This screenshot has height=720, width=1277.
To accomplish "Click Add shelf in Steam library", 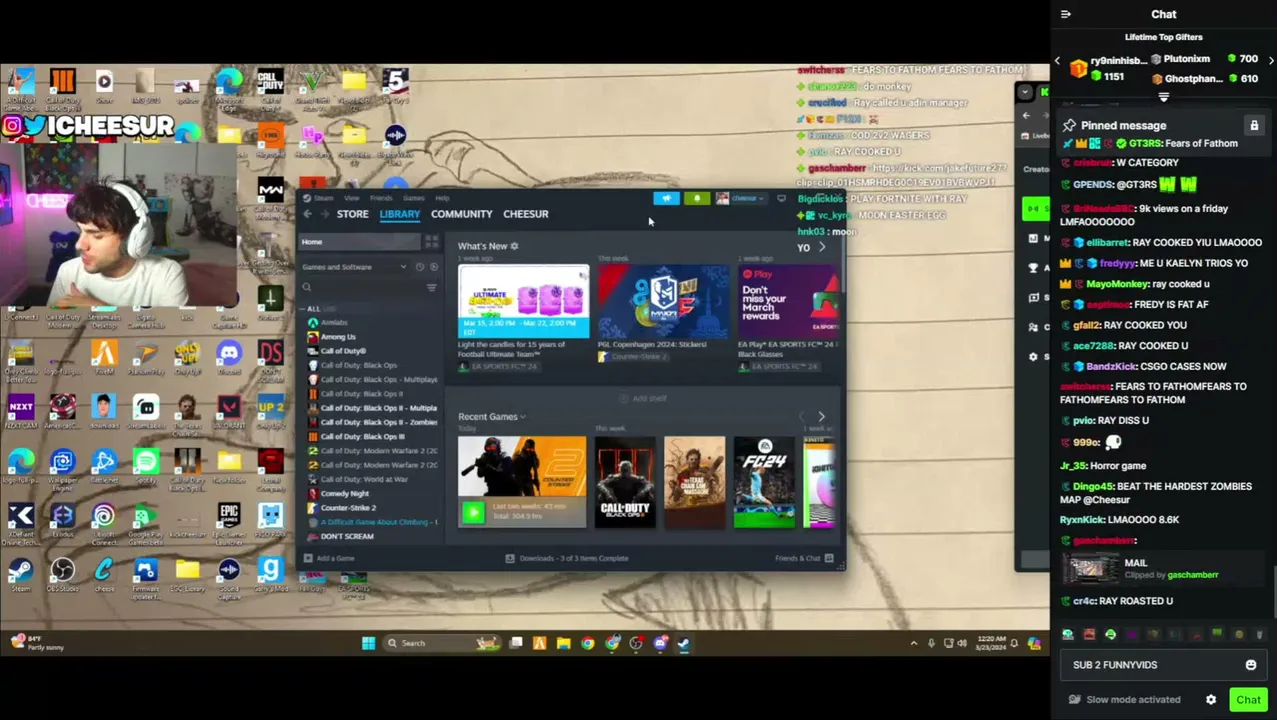I will click(643, 398).
